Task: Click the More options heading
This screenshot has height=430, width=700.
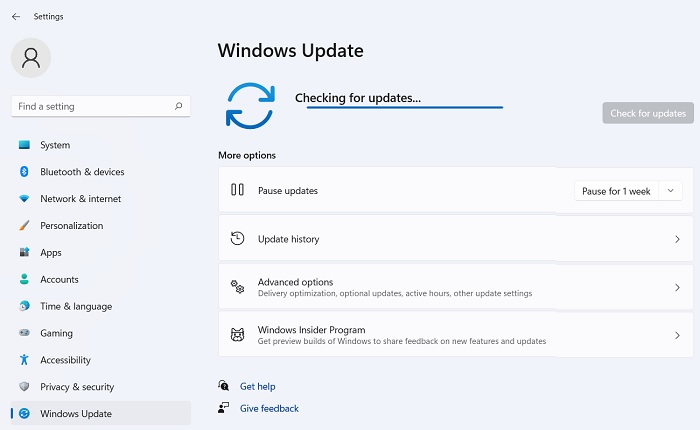Action: (x=247, y=155)
